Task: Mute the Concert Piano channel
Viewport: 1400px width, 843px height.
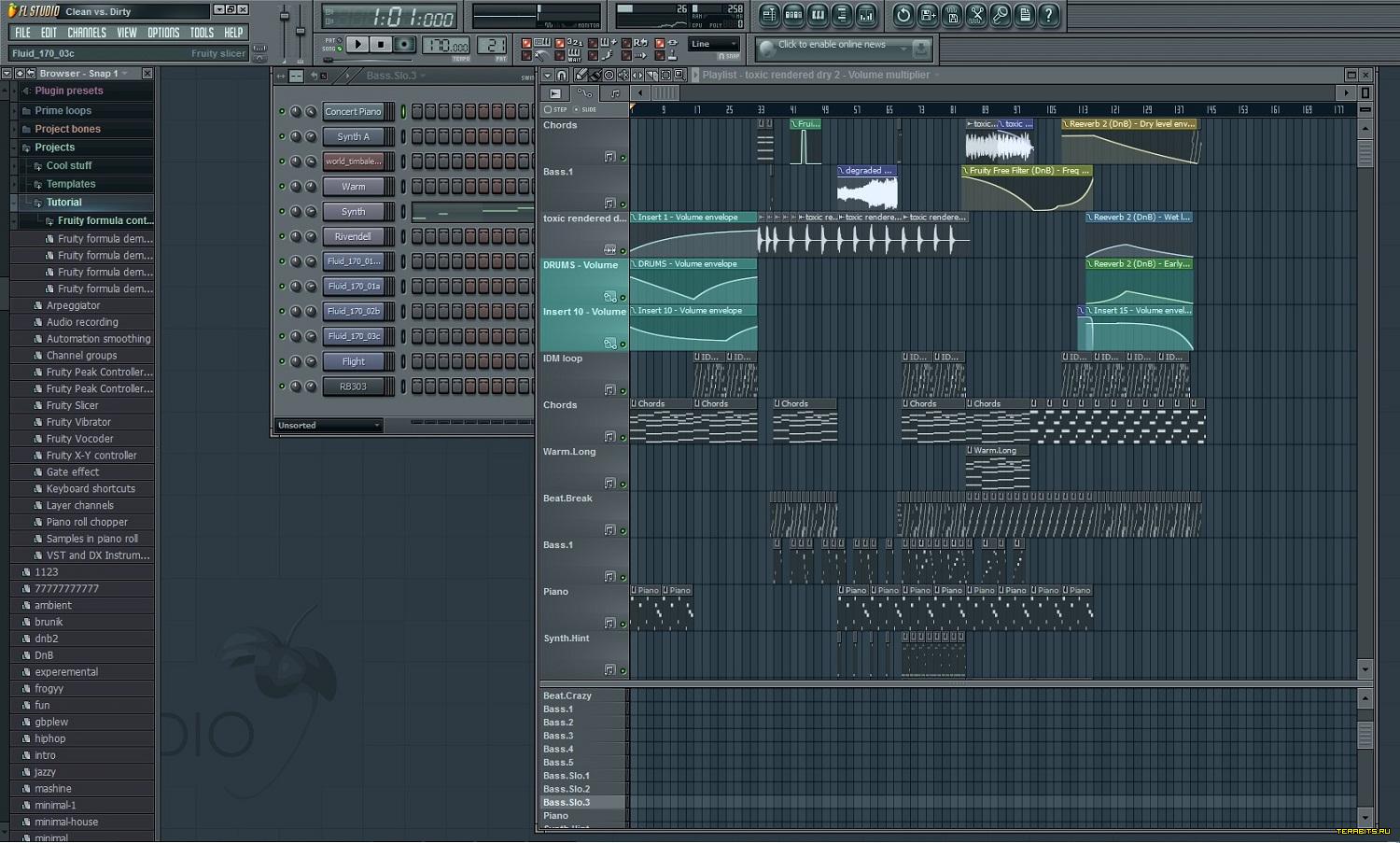Action: [x=282, y=112]
